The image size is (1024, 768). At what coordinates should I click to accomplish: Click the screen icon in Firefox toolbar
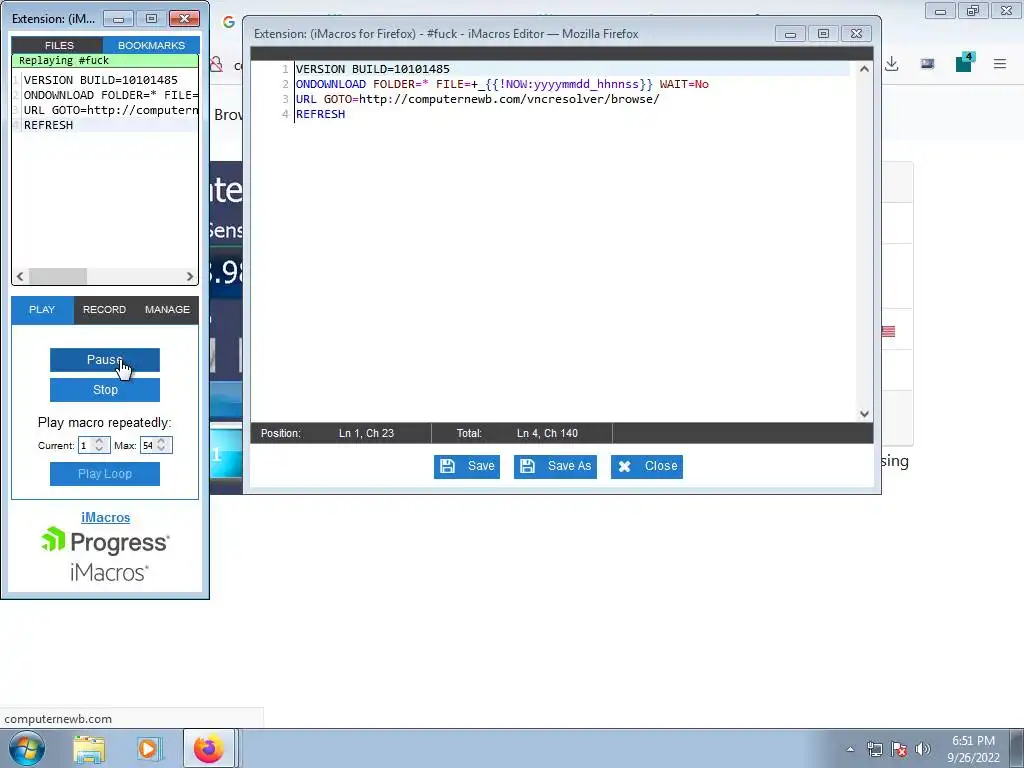pyautogui.click(x=927, y=64)
